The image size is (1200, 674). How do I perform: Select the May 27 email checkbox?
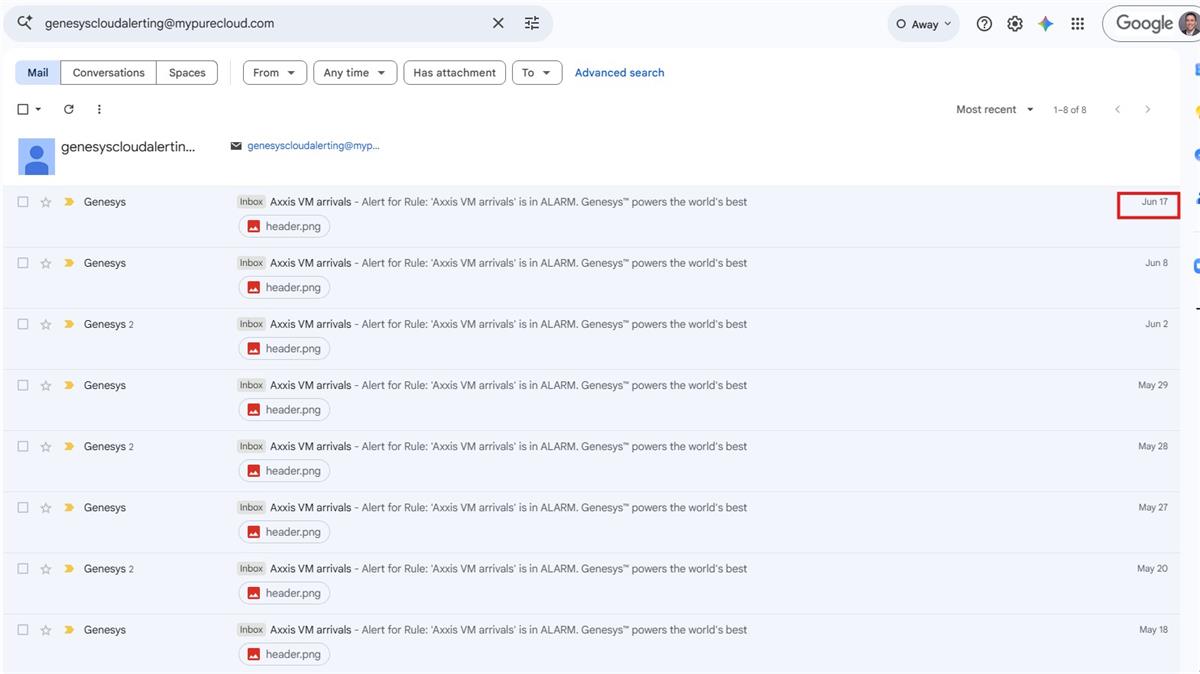23,507
